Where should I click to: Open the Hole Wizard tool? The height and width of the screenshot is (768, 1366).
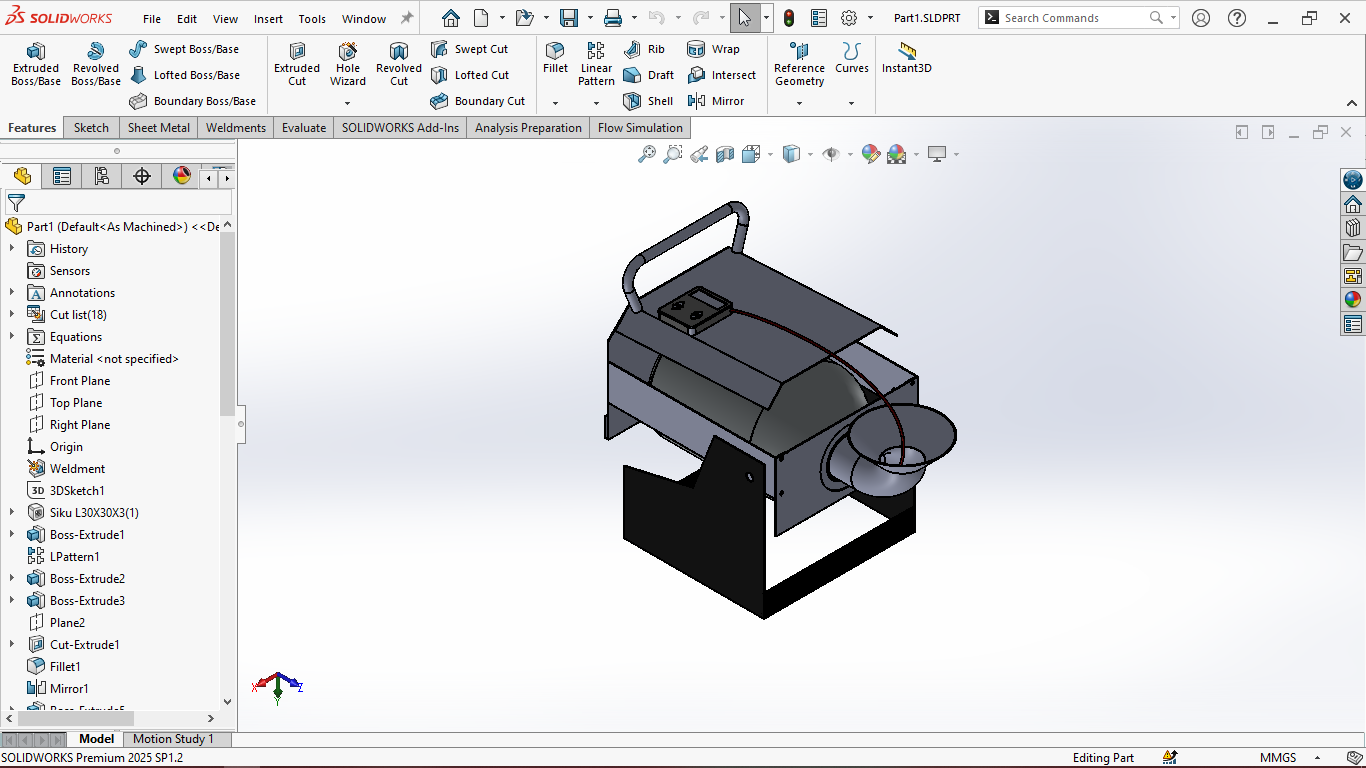tap(348, 65)
